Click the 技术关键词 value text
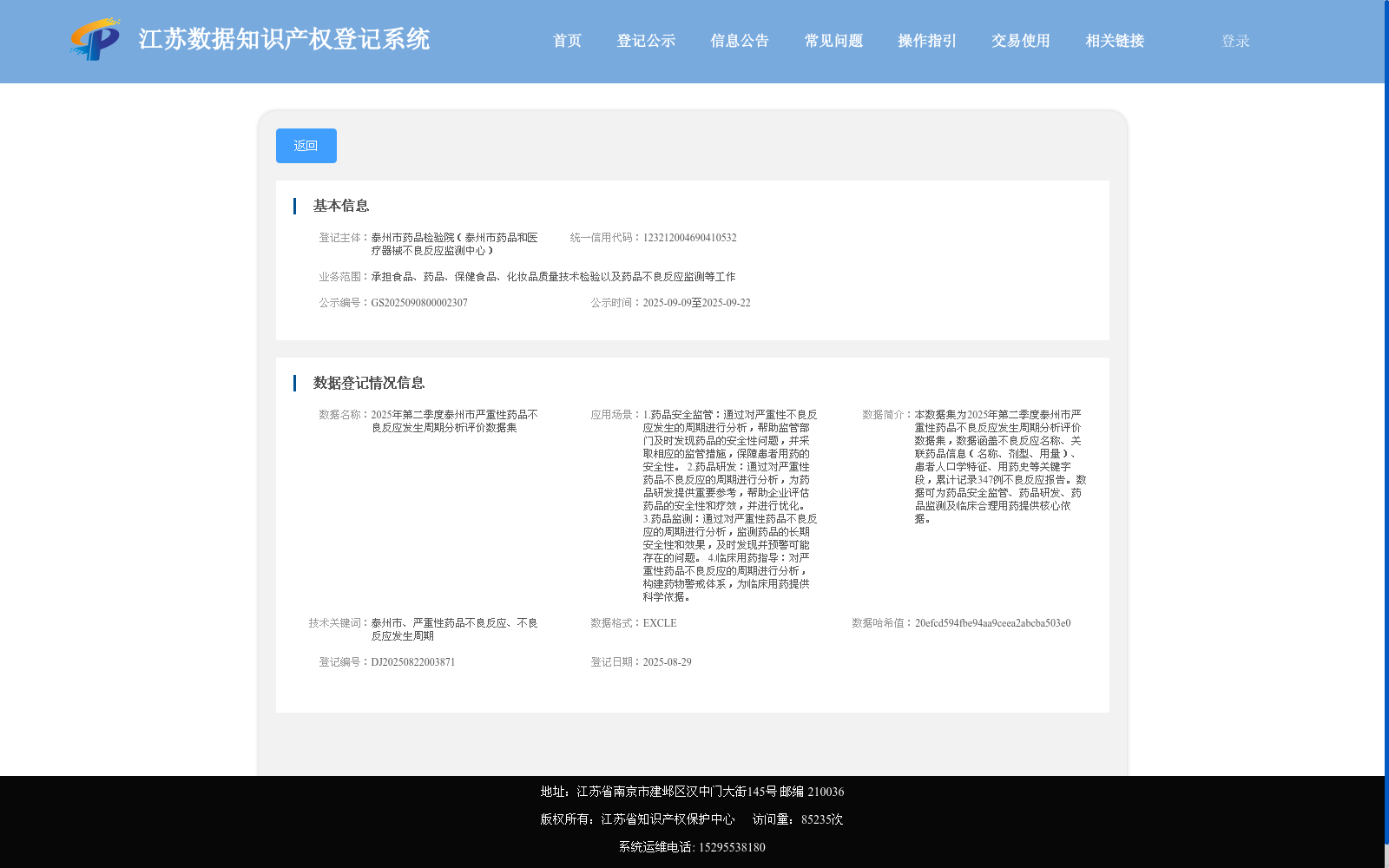The image size is (1389, 868). pyautogui.click(x=454, y=629)
